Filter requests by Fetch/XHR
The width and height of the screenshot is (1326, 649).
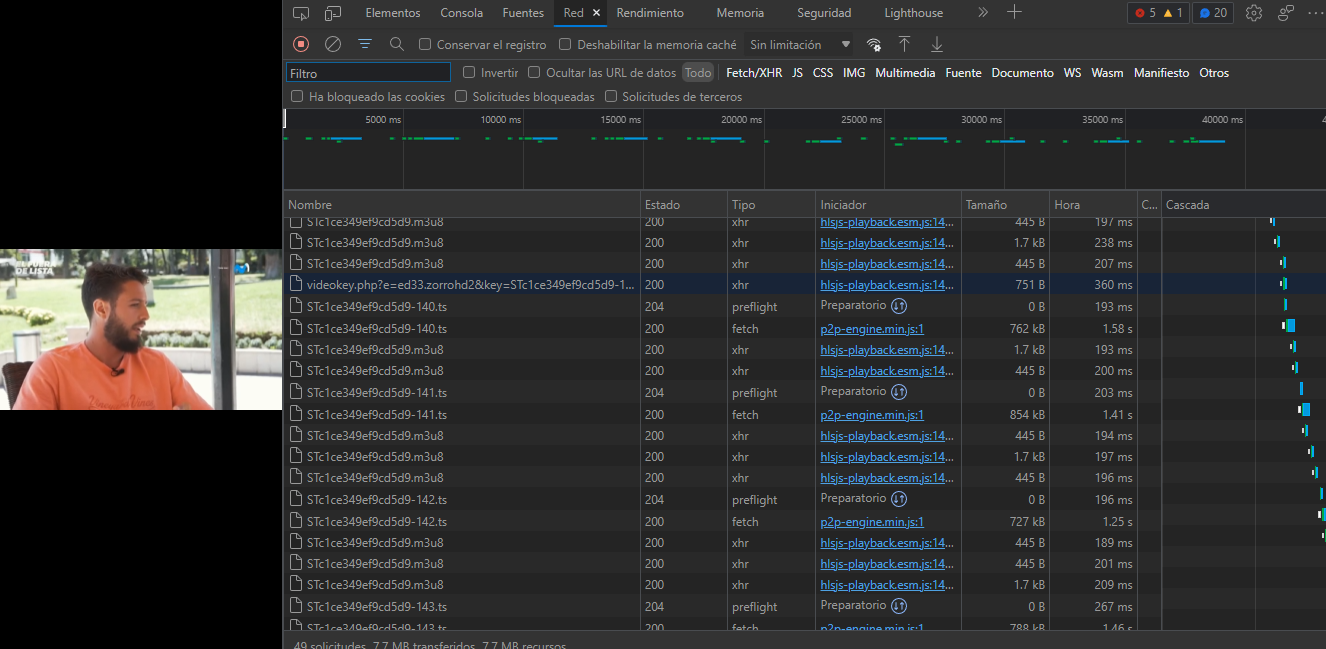click(x=754, y=72)
